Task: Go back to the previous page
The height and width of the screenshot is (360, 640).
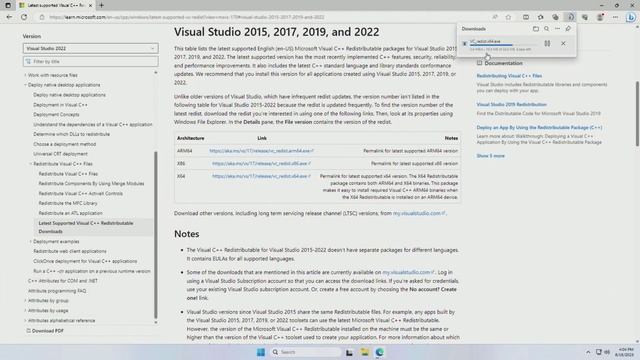Action: 9,17
